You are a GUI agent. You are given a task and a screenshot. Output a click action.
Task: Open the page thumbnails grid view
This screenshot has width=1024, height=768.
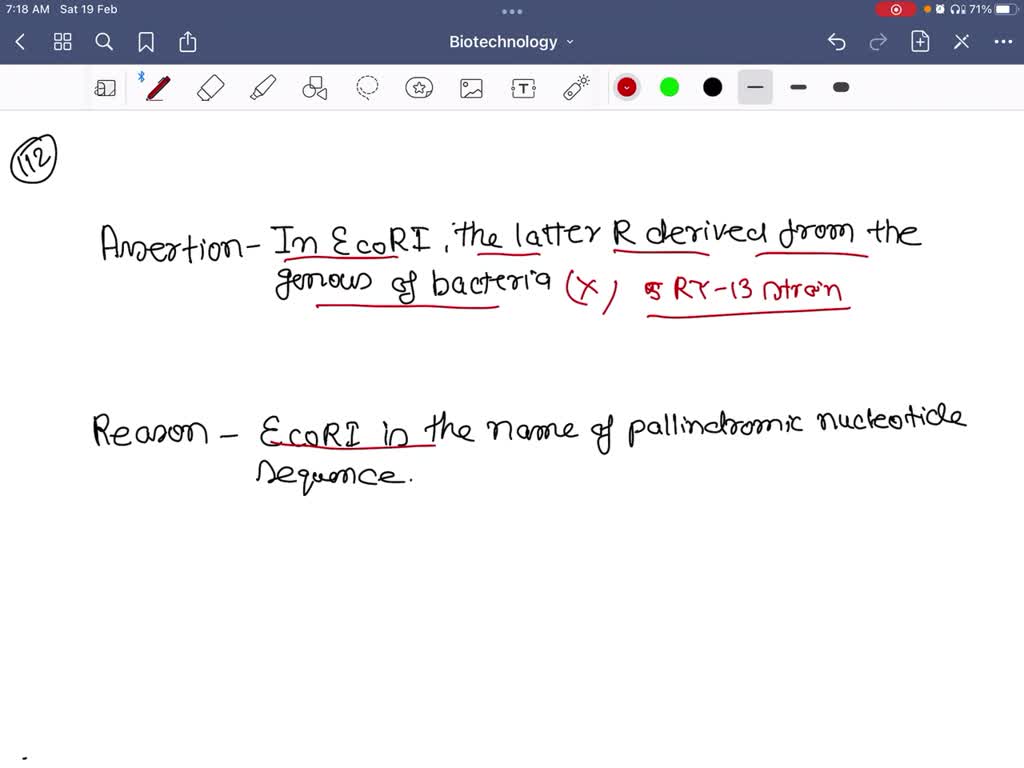tap(62, 42)
